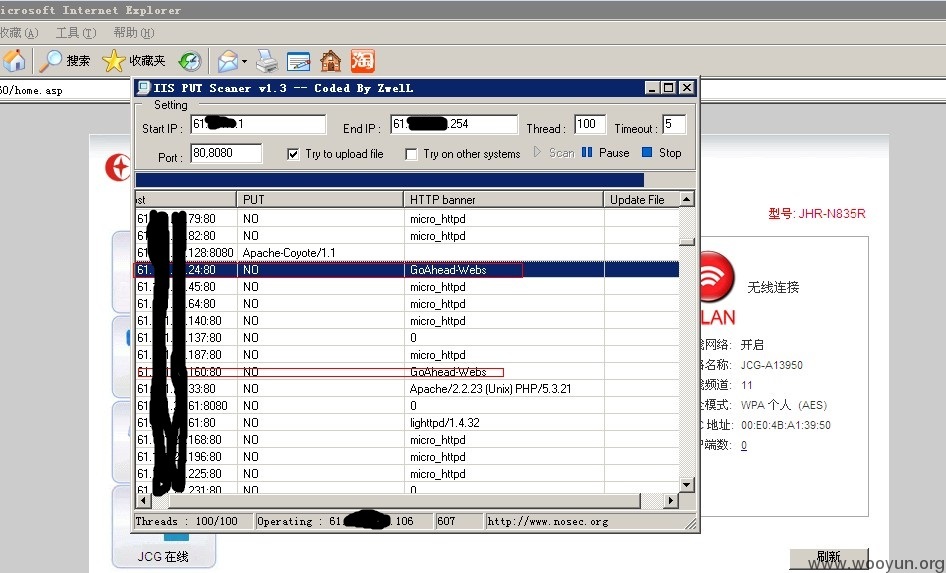This screenshot has height=573, width=946.
Task: Click the MAC address 00:E0:4B:A1:39:50
Action: [x=786, y=425]
